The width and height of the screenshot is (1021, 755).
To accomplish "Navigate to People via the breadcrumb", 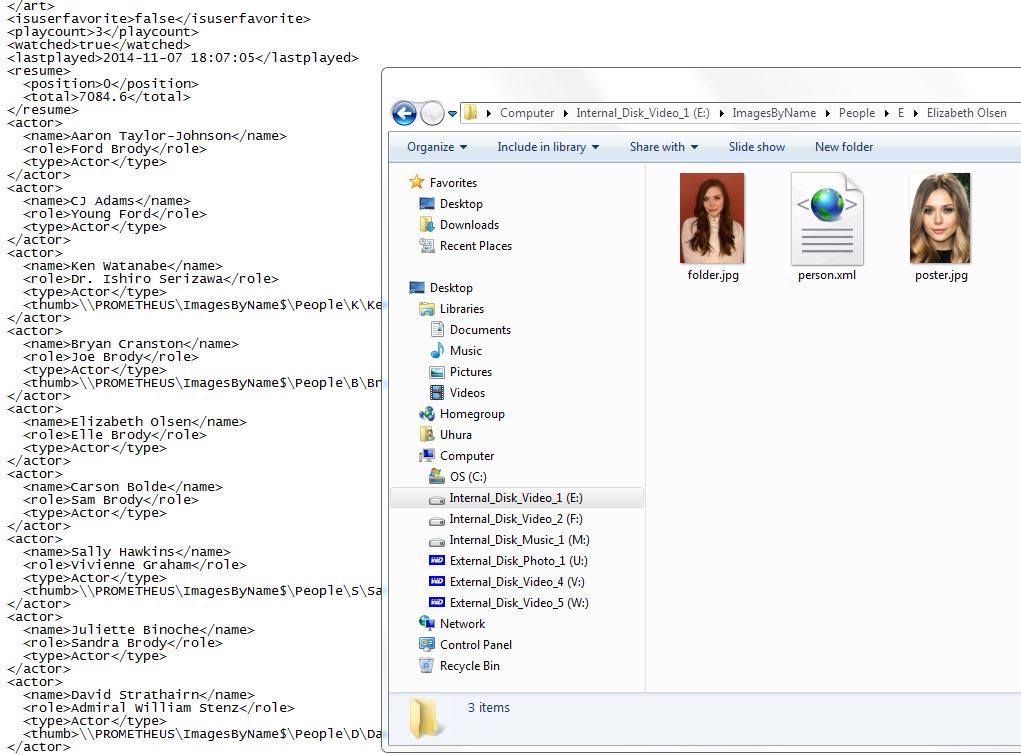I will (856, 113).
